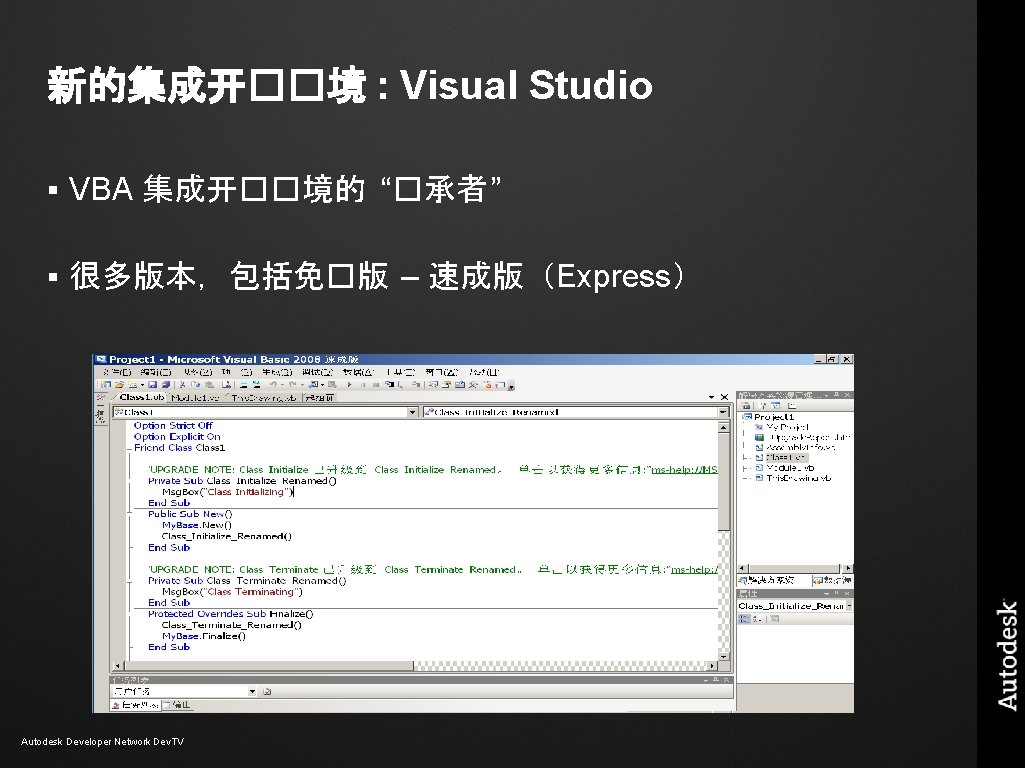Switch to the output tab at bottom
Viewport: 1025px width, 768px height.
coord(176,705)
